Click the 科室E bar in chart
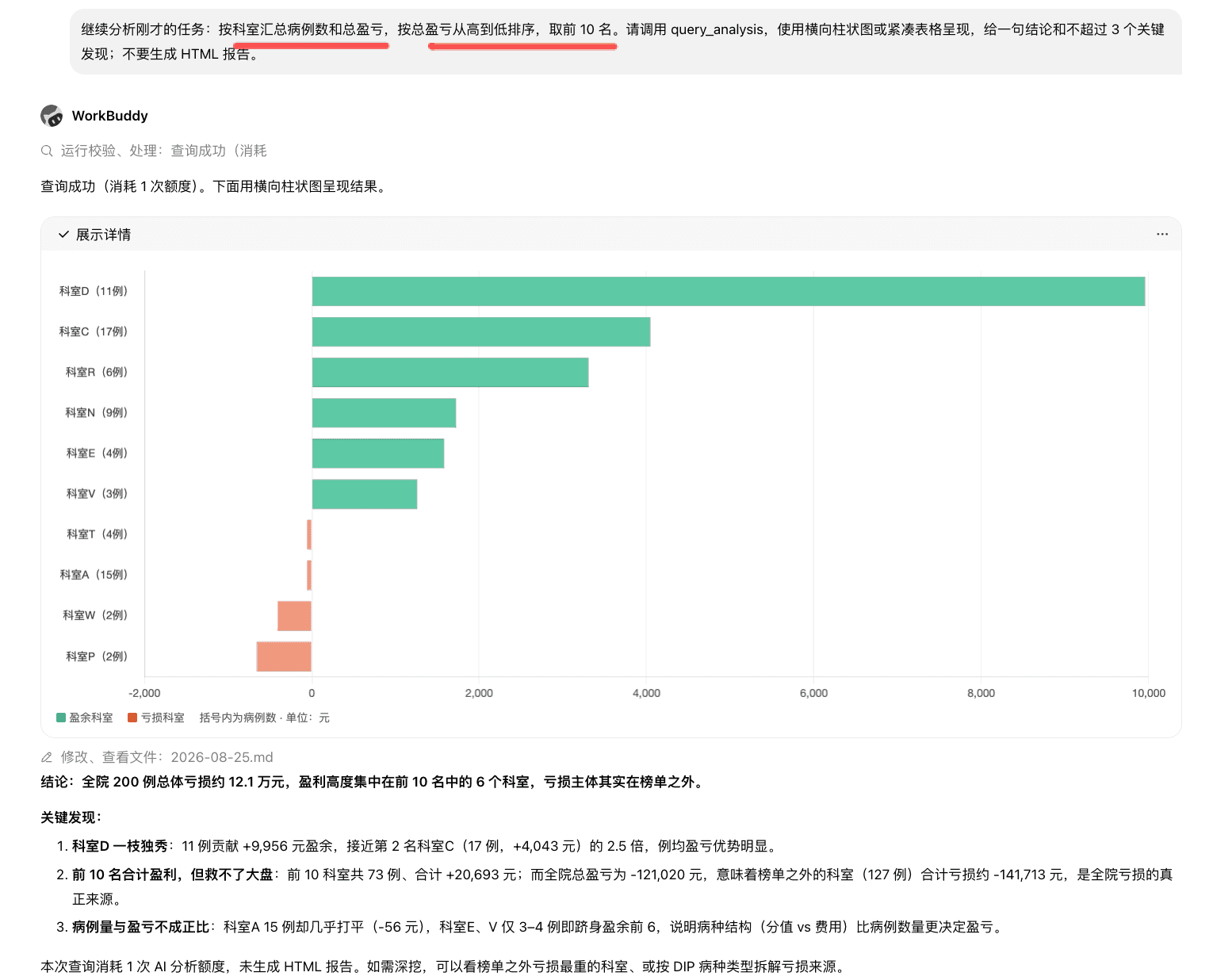This screenshot has width=1213, height=980. pyautogui.click(x=378, y=453)
